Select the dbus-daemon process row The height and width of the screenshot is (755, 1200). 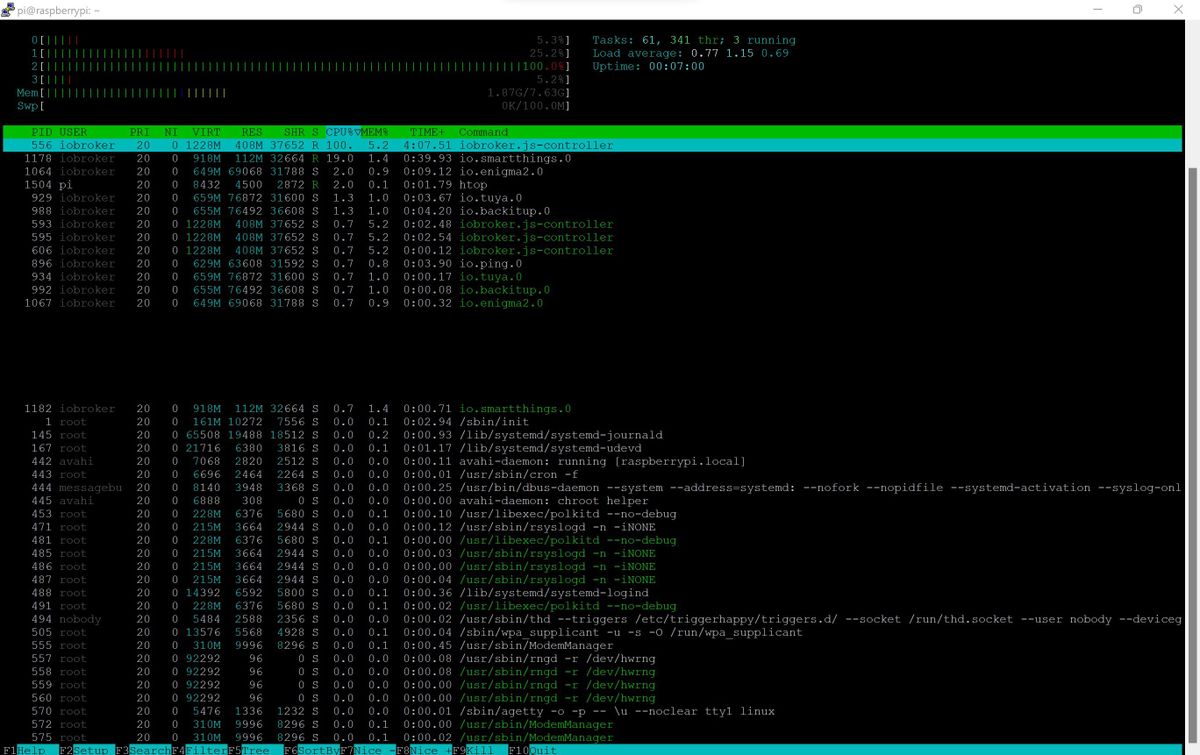pyautogui.click(x=592, y=487)
